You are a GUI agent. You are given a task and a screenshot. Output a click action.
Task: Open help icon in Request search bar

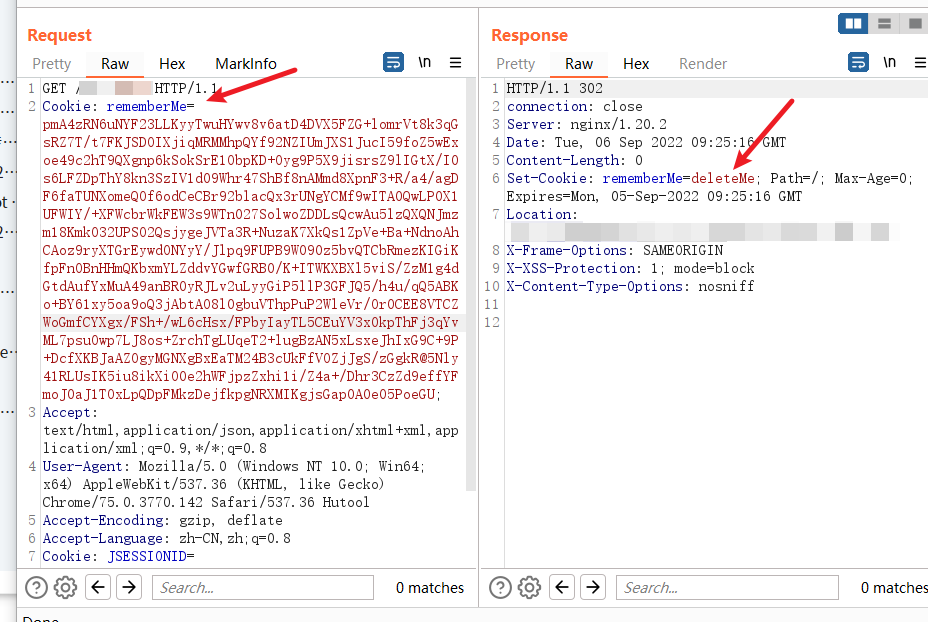(x=36, y=588)
